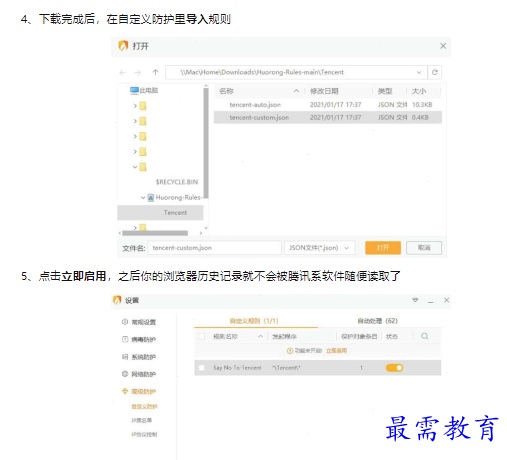
Task: Minimize the 设置 window
Action: coord(431,301)
